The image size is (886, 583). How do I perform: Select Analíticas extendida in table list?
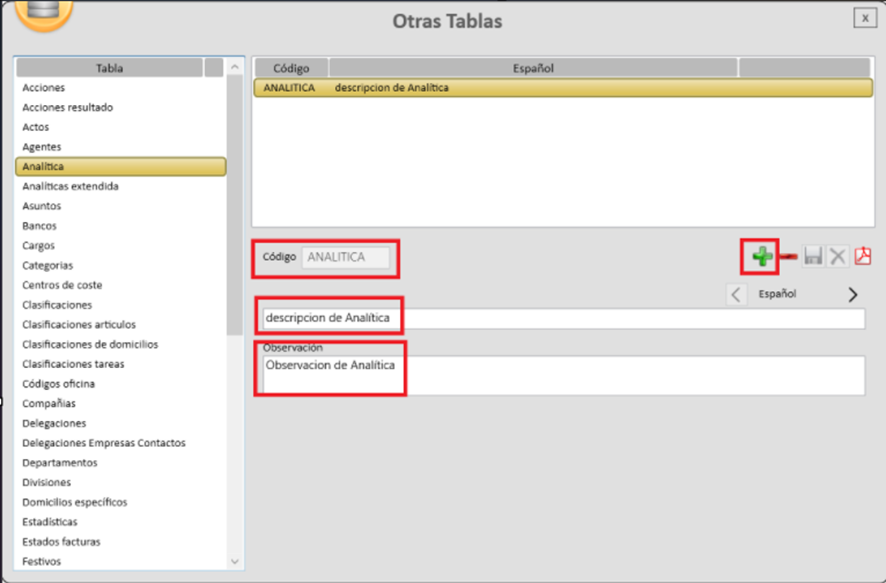pyautogui.click(x=70, y=186)
